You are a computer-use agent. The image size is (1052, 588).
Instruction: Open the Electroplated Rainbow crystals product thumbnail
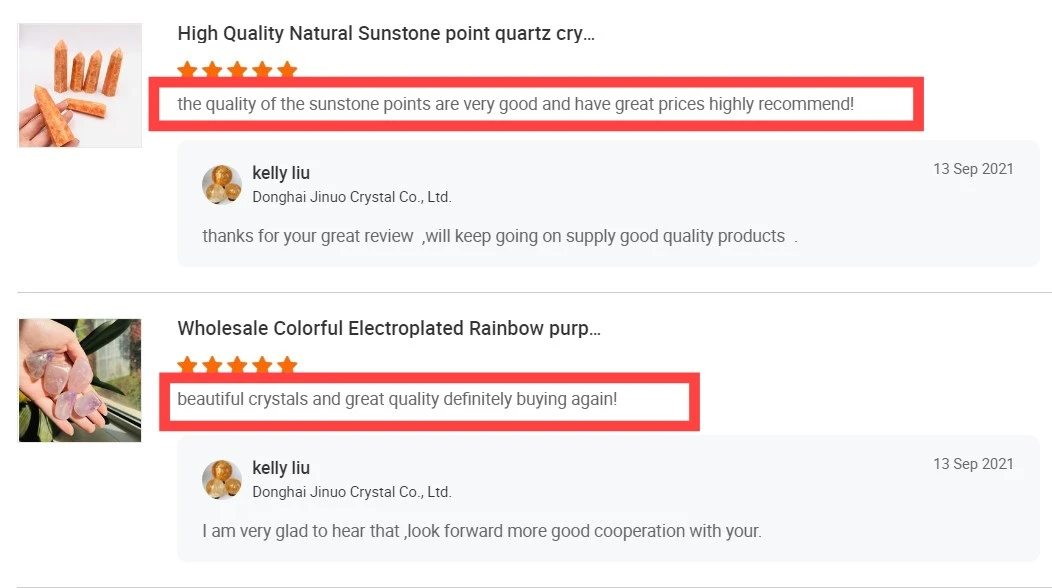pyautogui.click(x=80, y=380)
